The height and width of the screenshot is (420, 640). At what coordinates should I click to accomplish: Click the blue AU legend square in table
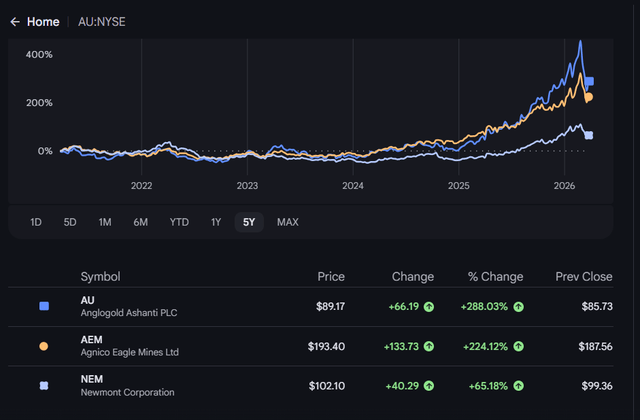point(44,306)
